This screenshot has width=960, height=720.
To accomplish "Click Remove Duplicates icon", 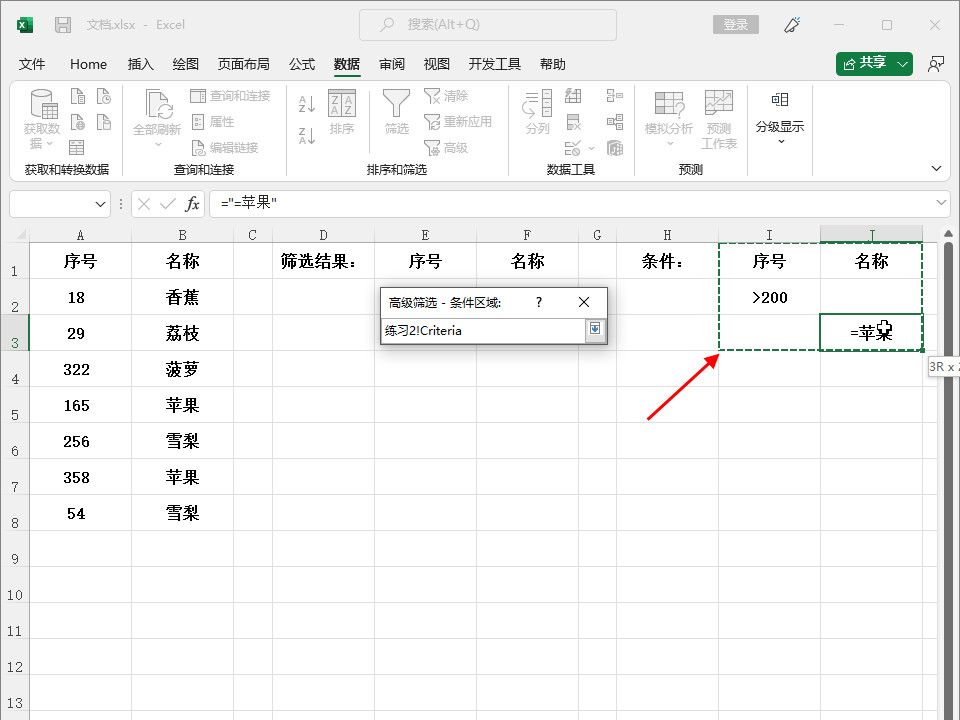I will coord(573,122).
